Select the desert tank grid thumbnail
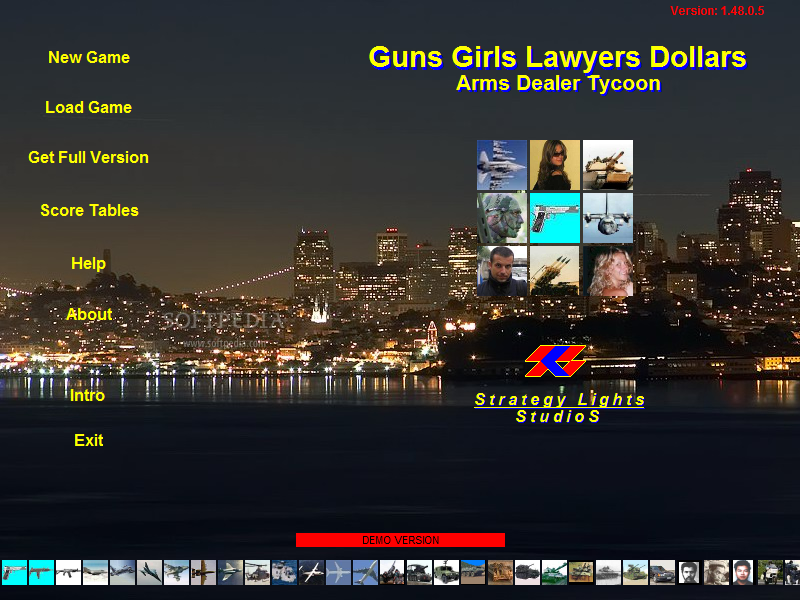This screenshot has width=800, height=600. pyautogui.click(x=608, y=165)
